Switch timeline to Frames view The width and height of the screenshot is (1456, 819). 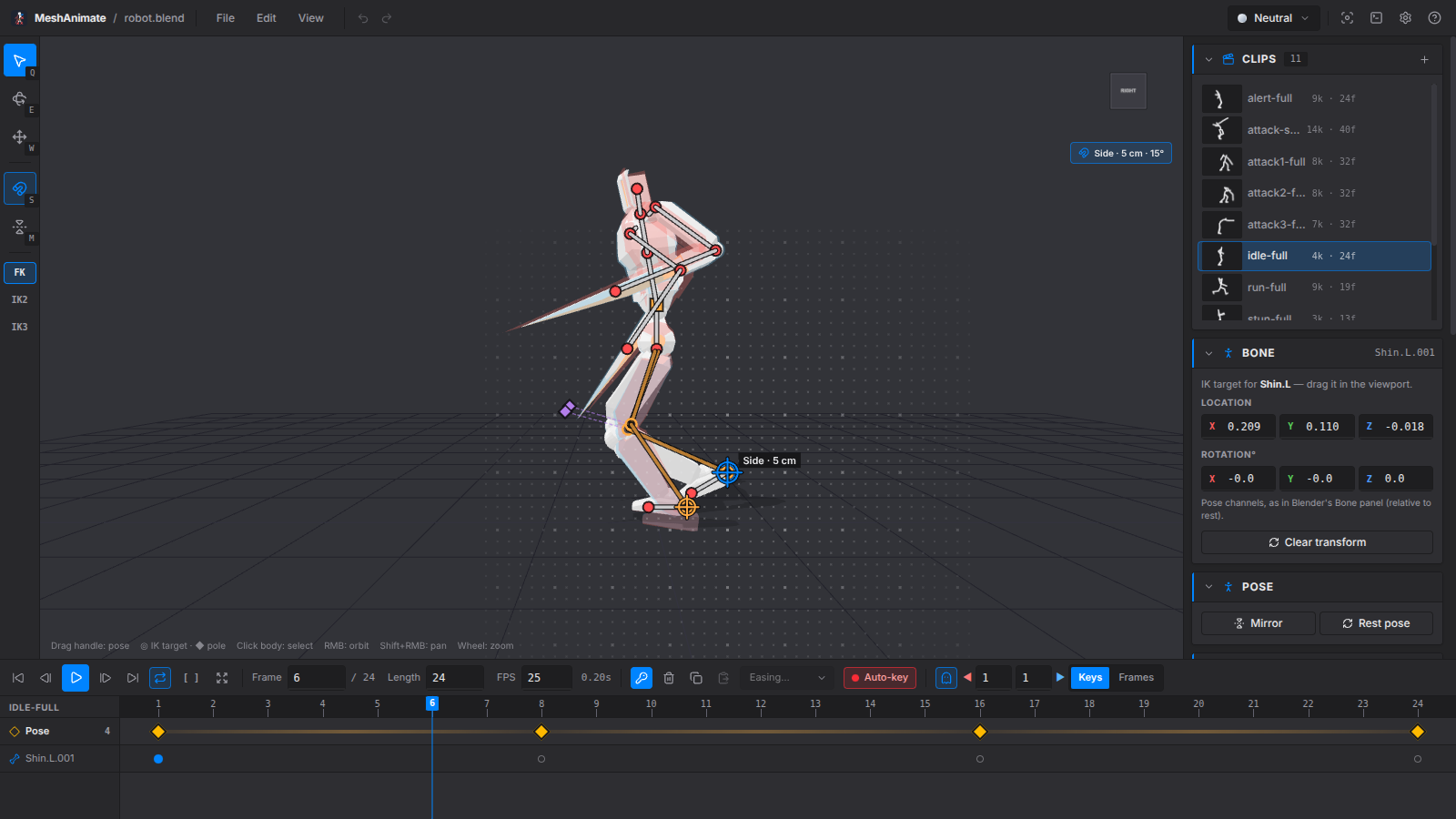pos(1136,678)
